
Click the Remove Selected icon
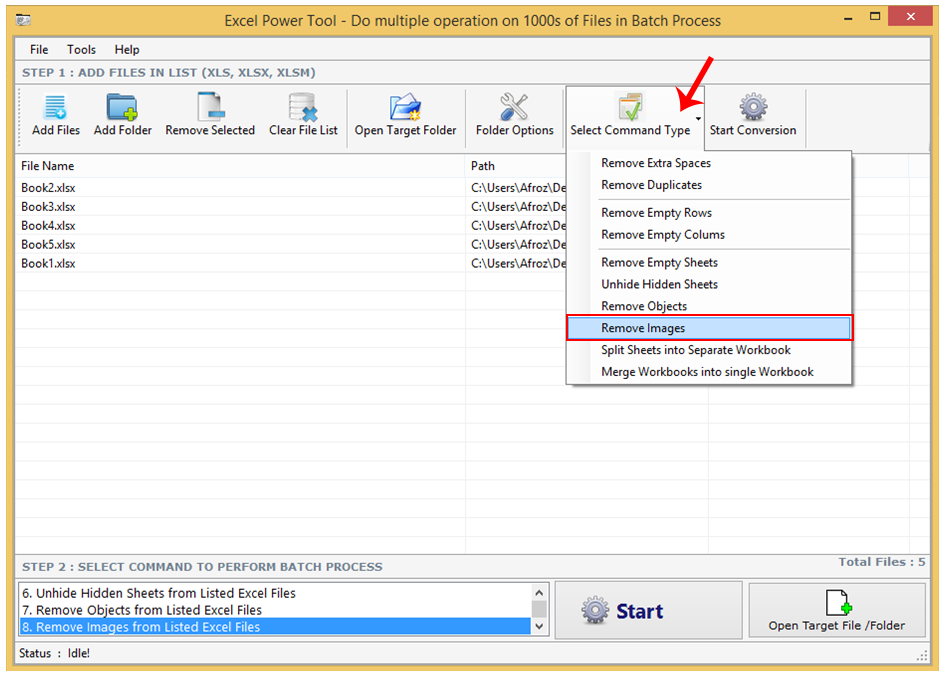[x=210, y=107]
